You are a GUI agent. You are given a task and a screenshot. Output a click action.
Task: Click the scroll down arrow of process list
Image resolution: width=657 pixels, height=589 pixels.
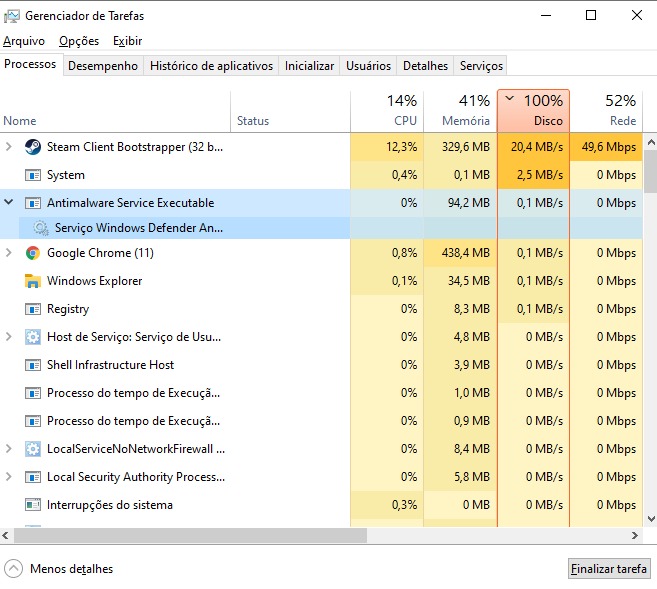point(651,519)
